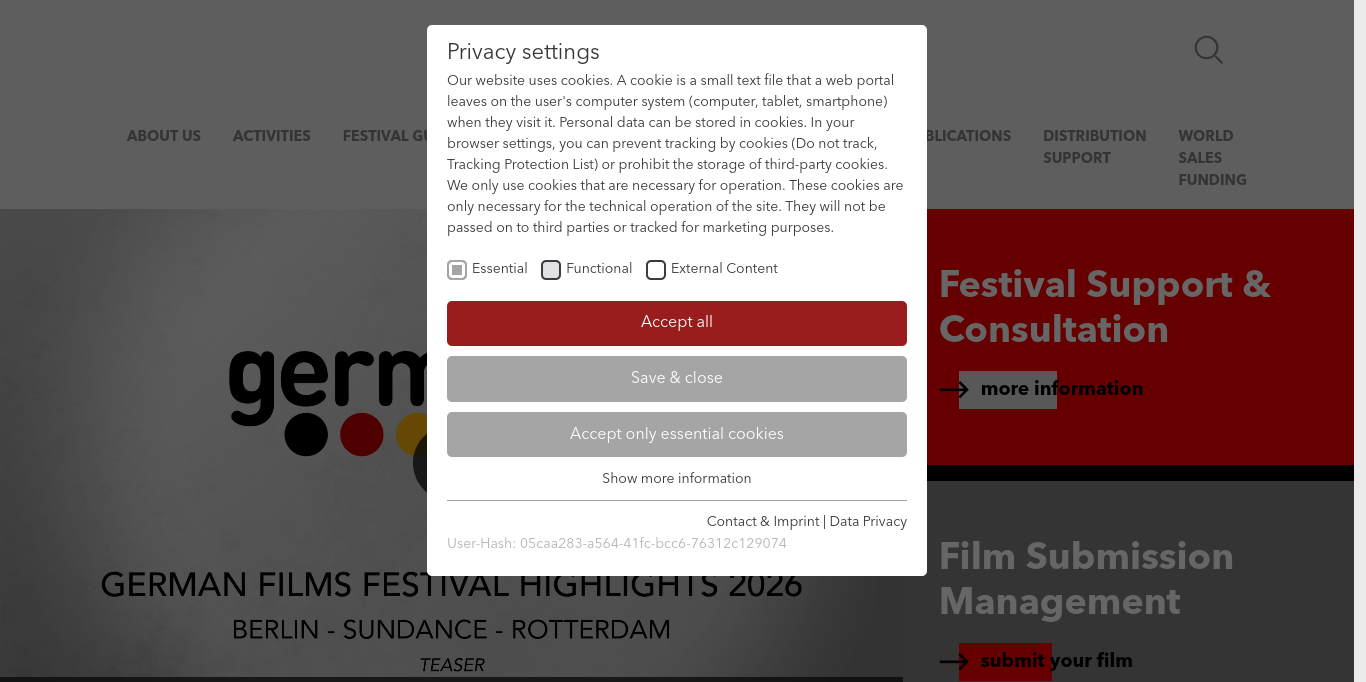Follow the more information link
The width and height of the screenshot is (1366, 682).
[x=1062, y=389]
